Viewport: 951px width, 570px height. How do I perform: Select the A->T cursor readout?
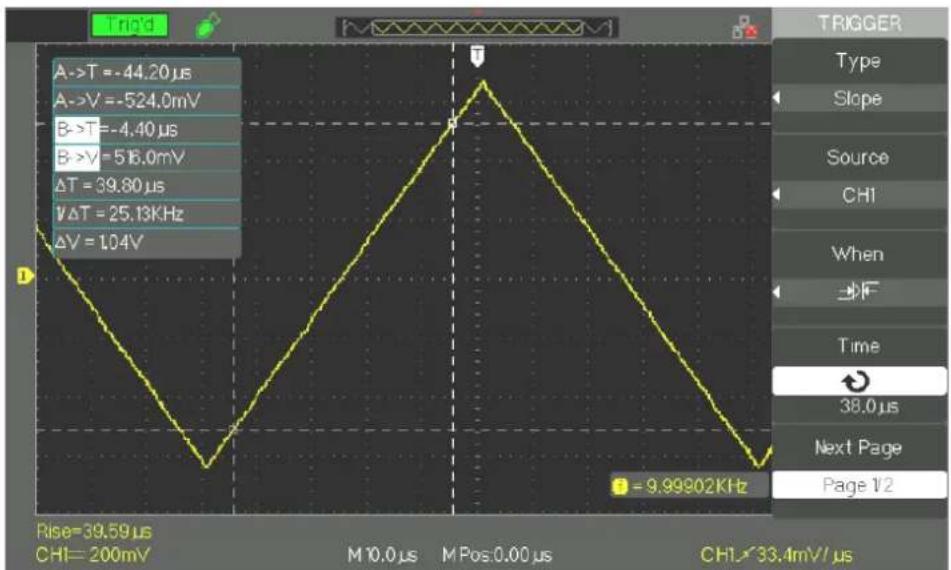pos(146,73)
